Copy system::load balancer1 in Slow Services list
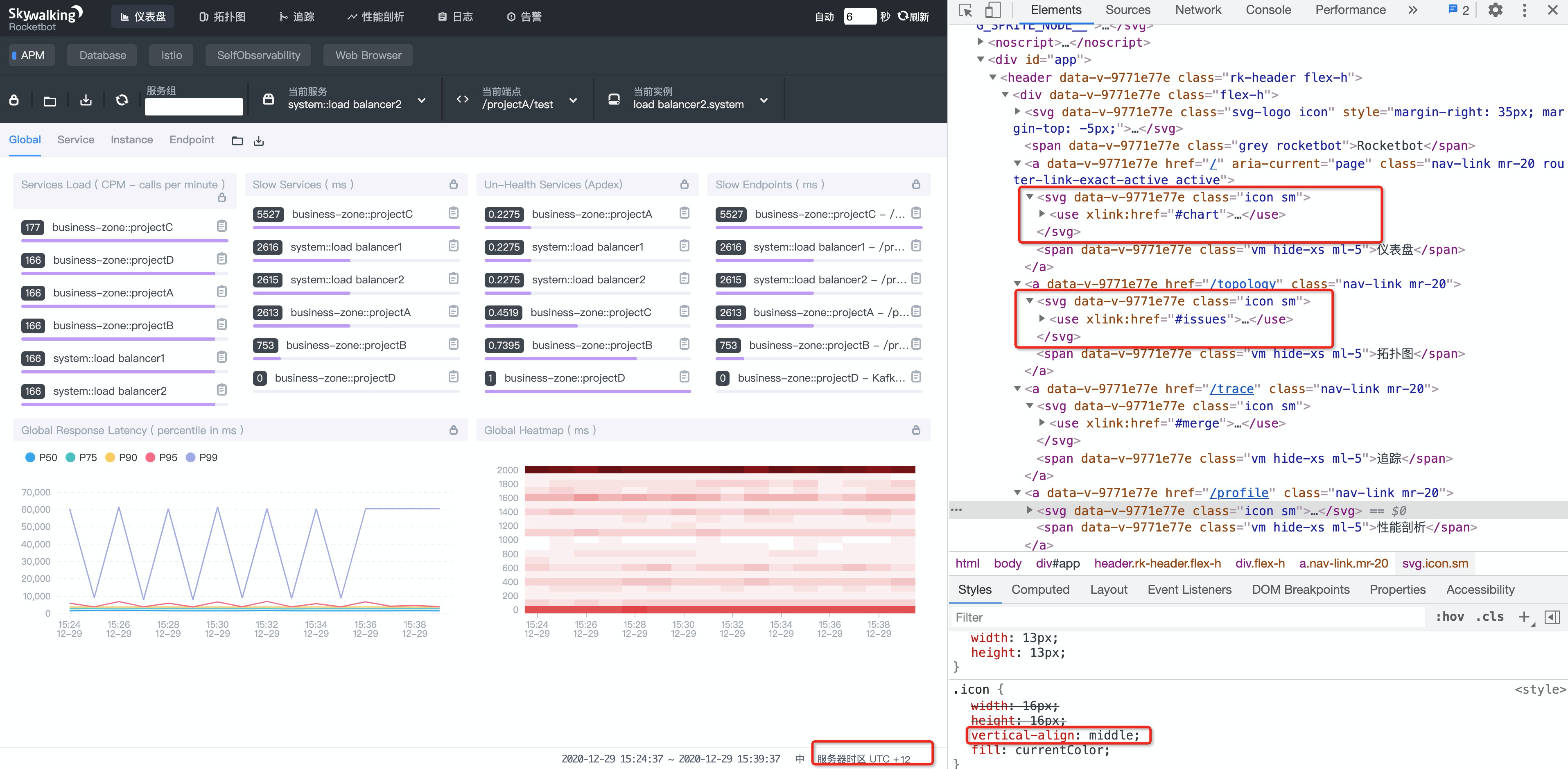The height and width of the screenshot is (769, 1568). 454,245
